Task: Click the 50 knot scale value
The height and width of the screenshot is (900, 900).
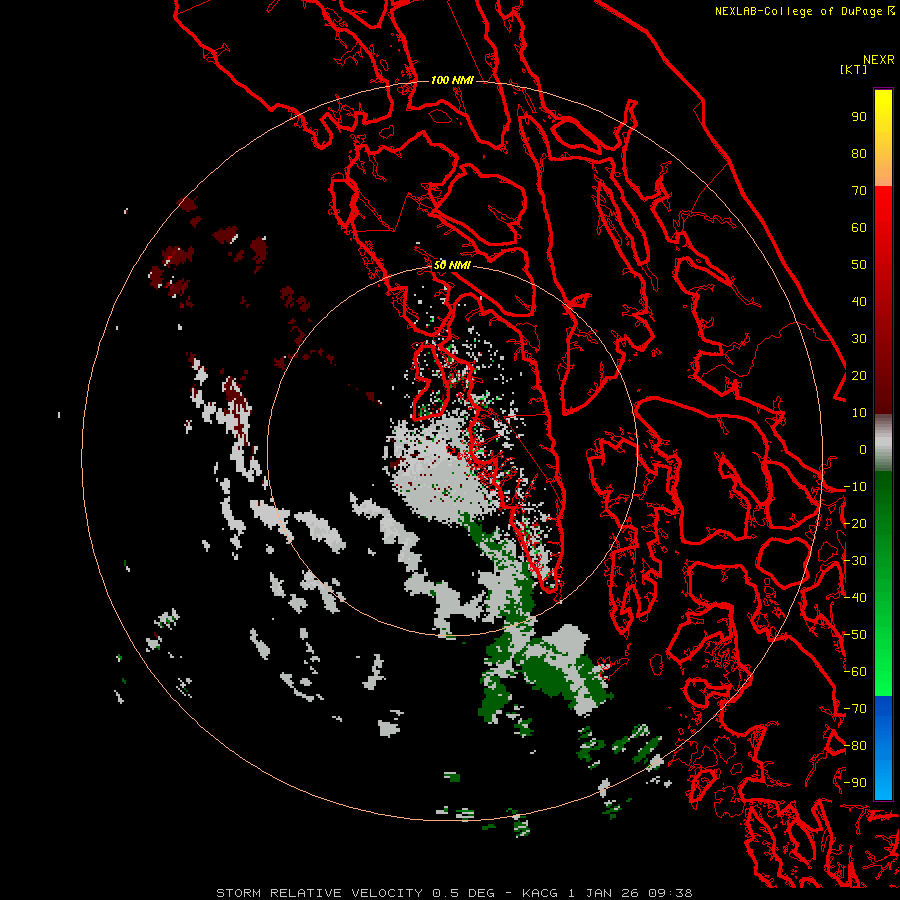Action: pos(859,265)
